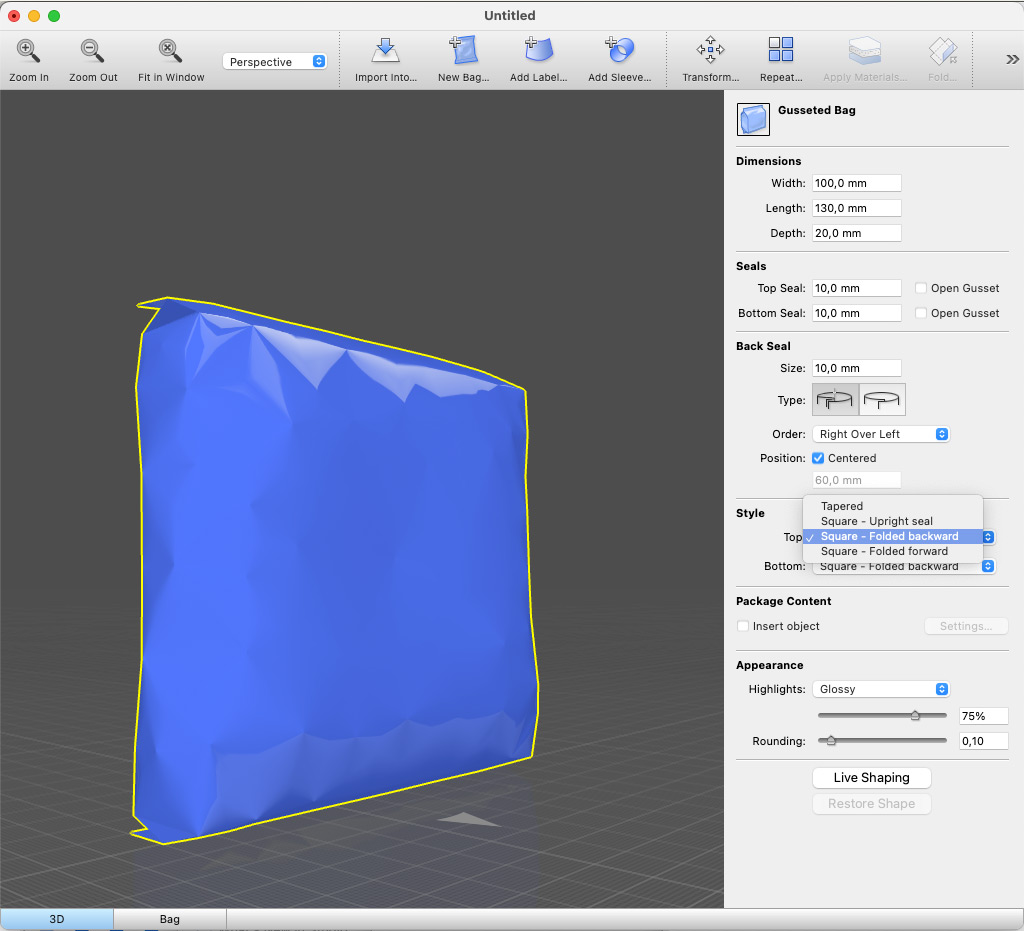The height and width of the screenshot is (931, 1024).
Task: Enable Open Gusset for Top Seal
Action: pyautogui.click(x=921, y=288)
